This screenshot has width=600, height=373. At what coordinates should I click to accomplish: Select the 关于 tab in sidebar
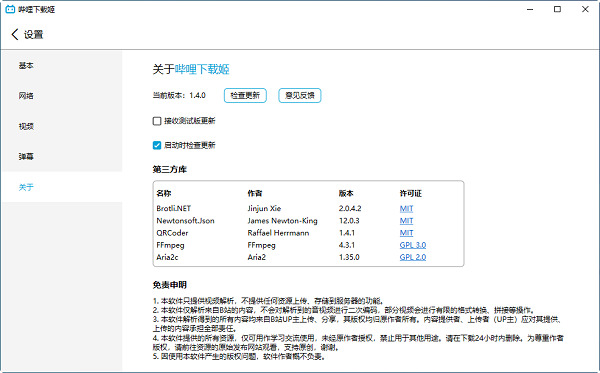(62, 187)
